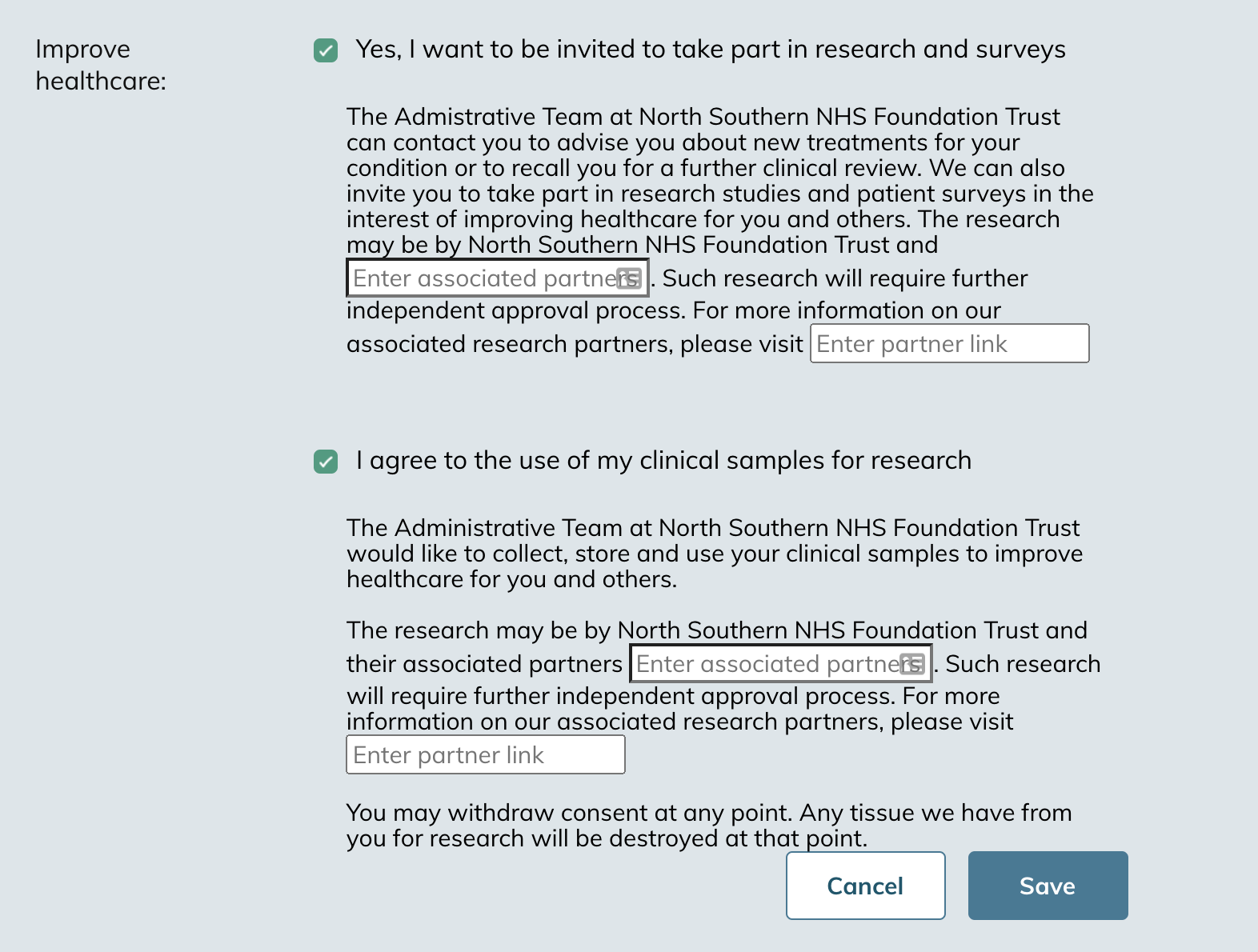Click the line 'information on our associated research partners, please visit' in the clinical samples section
This screenshot has height=952, width=1258.
coord(679,722)
